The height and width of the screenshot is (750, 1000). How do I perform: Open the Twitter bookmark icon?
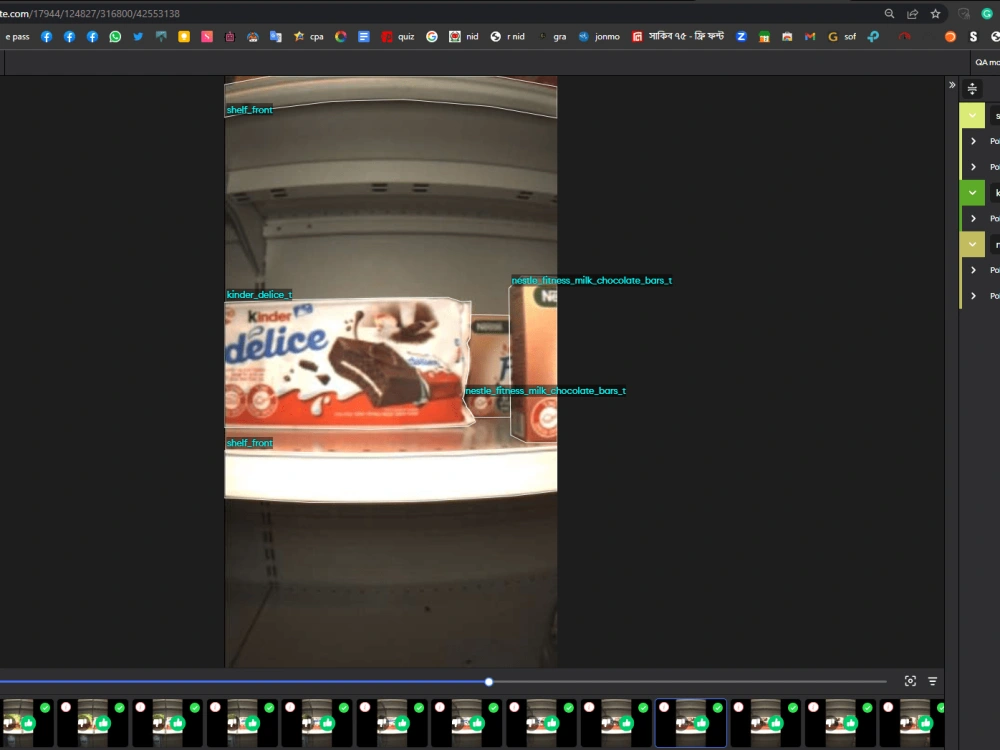tap(138, 36)
